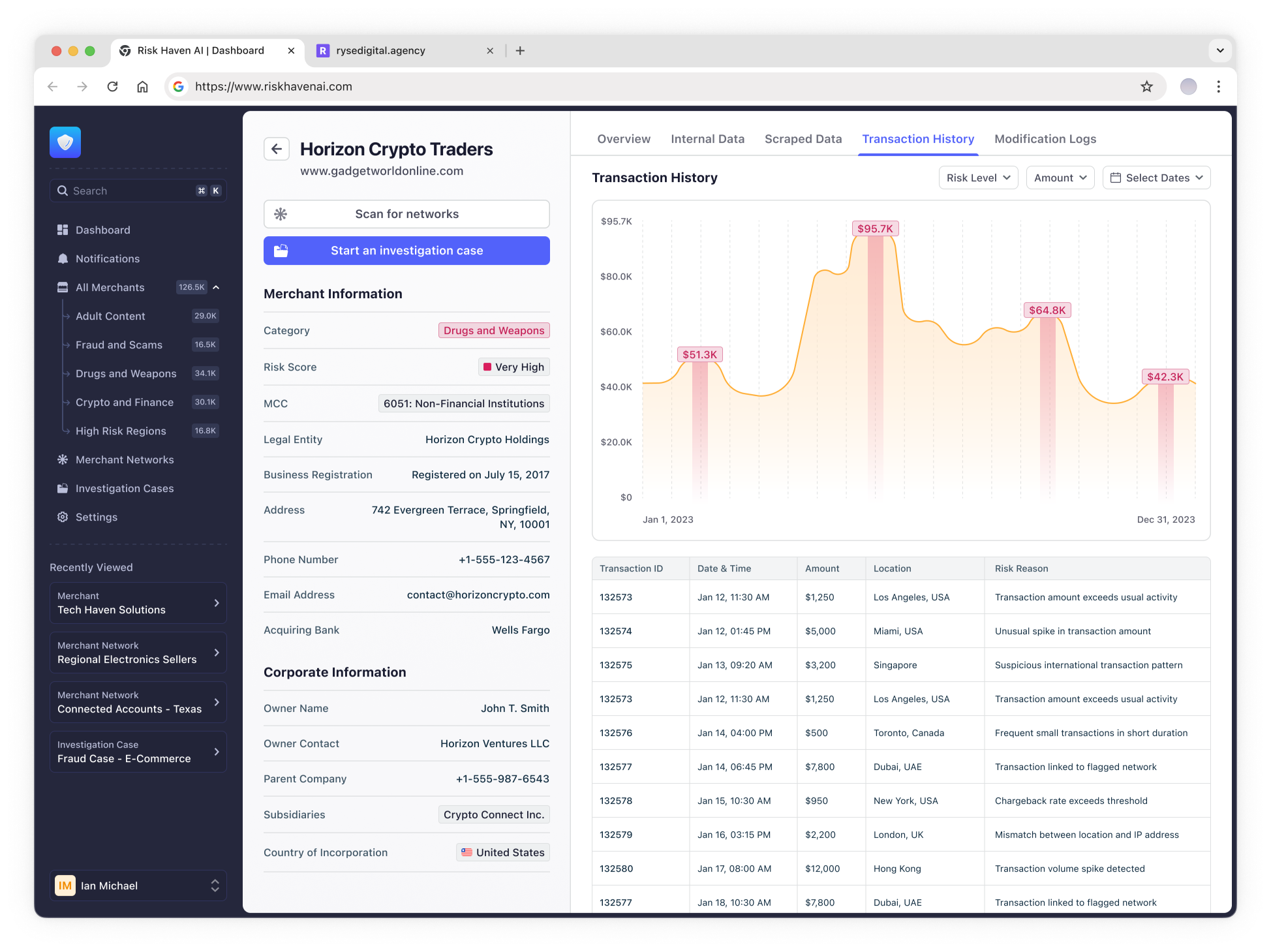This screenshot has width=1271, height=952.
Task: Switch to the Scraped Data tab
Action: pos(803,139)
